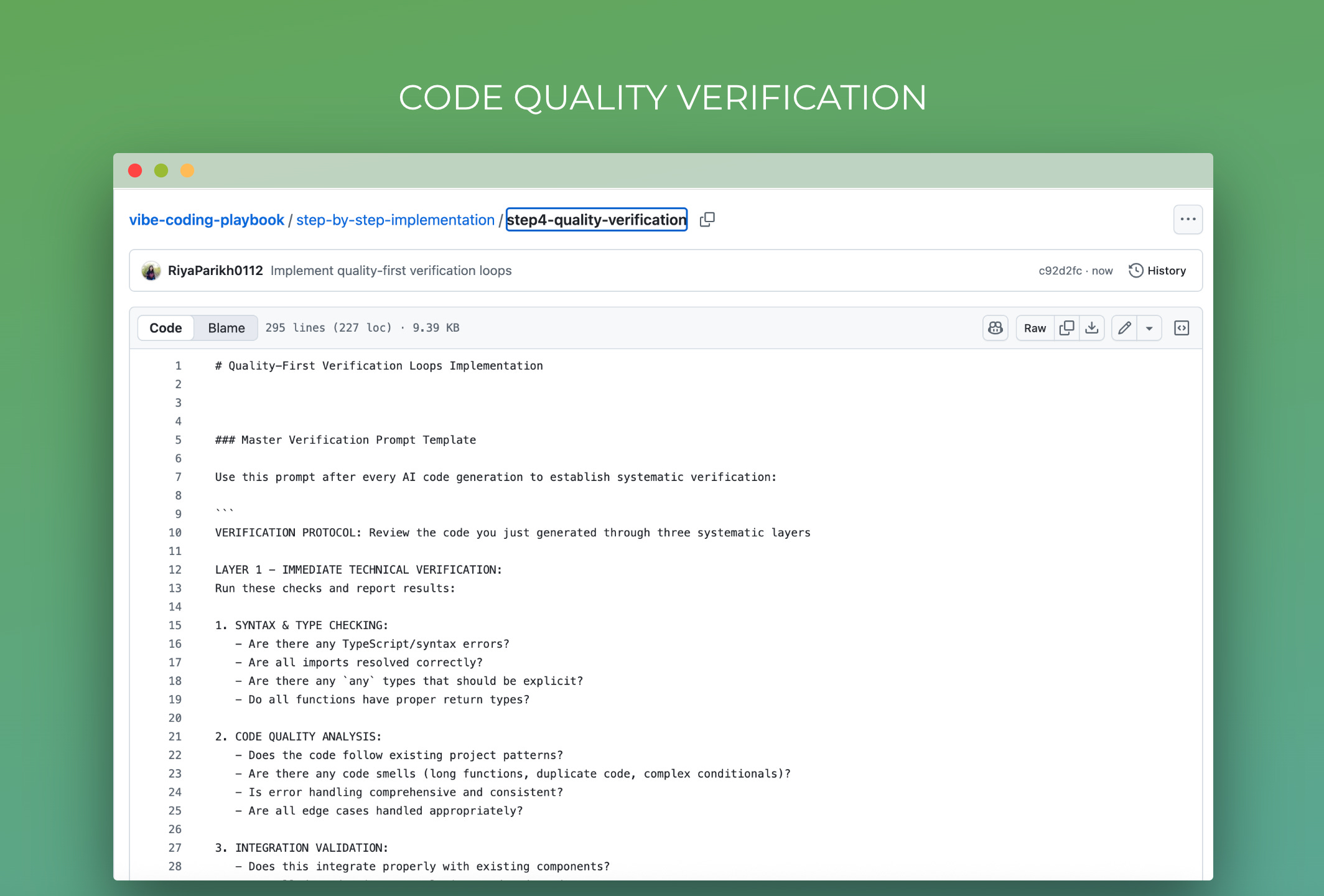This screenshot has height=896, width=1324.
Task: Copy file path icon next to filename
Action: pos(707,220)
